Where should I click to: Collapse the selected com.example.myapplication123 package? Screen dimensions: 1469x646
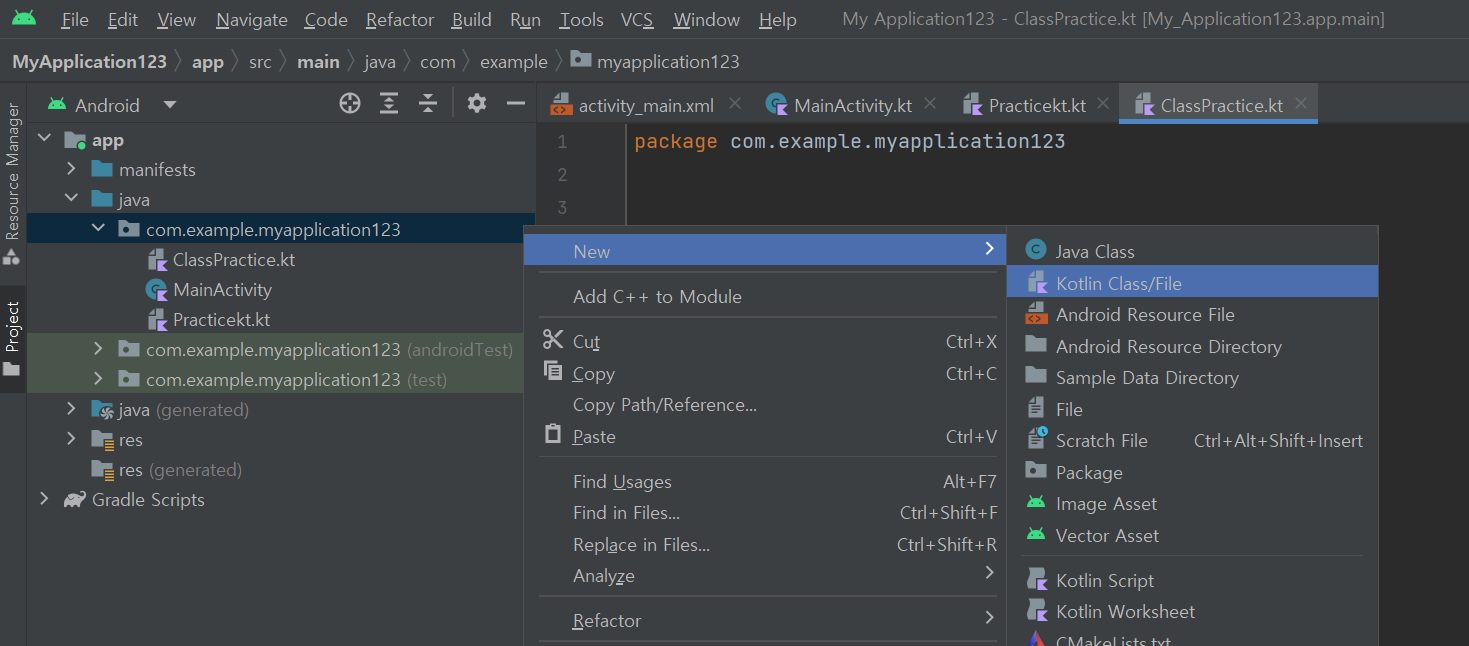coord(98,229)
